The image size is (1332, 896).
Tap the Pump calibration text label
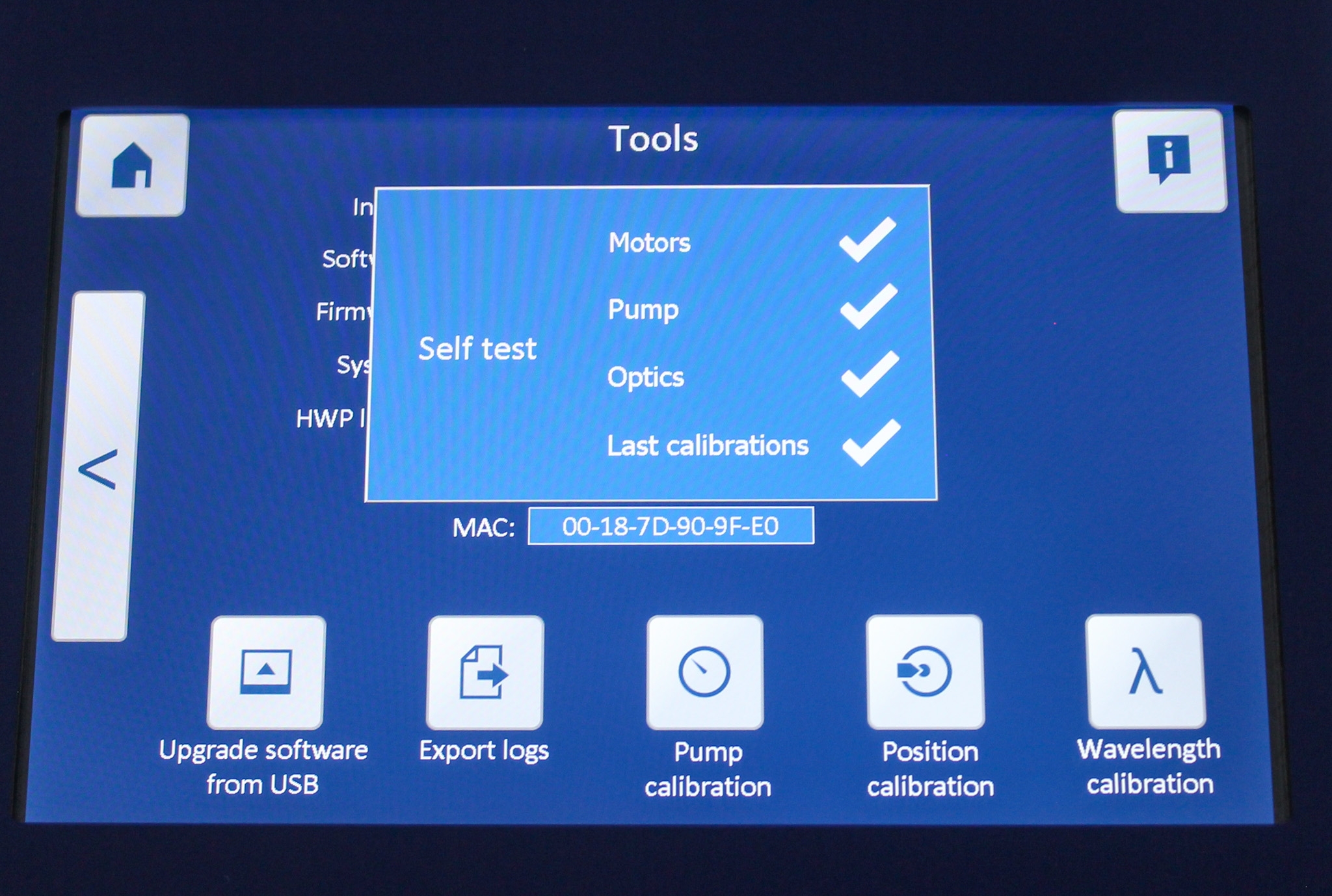[706, 769]
